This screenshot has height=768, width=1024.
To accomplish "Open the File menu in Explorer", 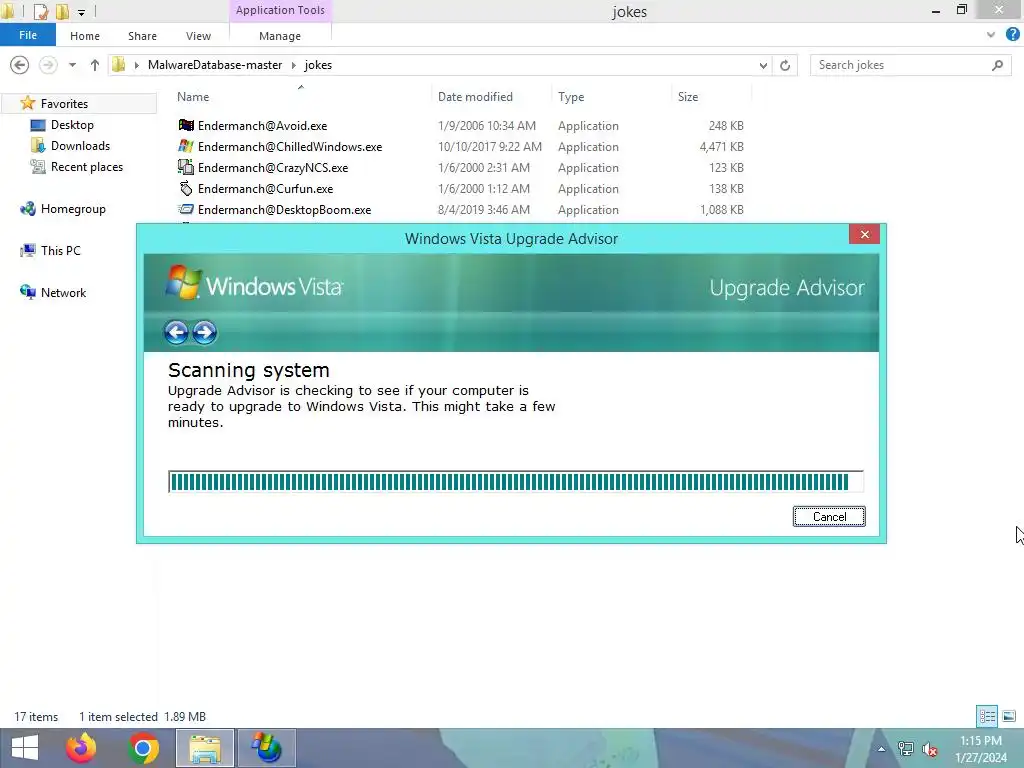I will coord(28,35).
